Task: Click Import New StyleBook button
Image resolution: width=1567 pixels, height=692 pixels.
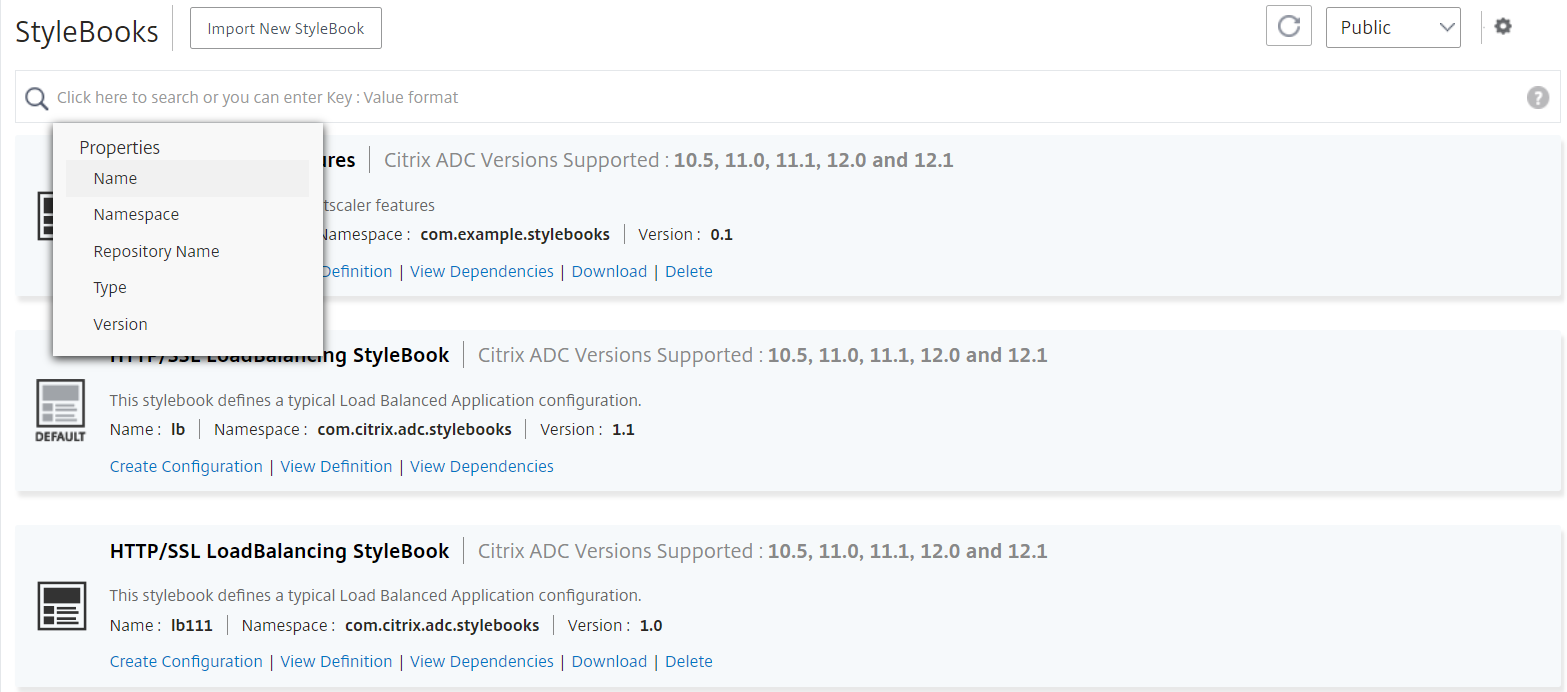Action: click(286, 28)
